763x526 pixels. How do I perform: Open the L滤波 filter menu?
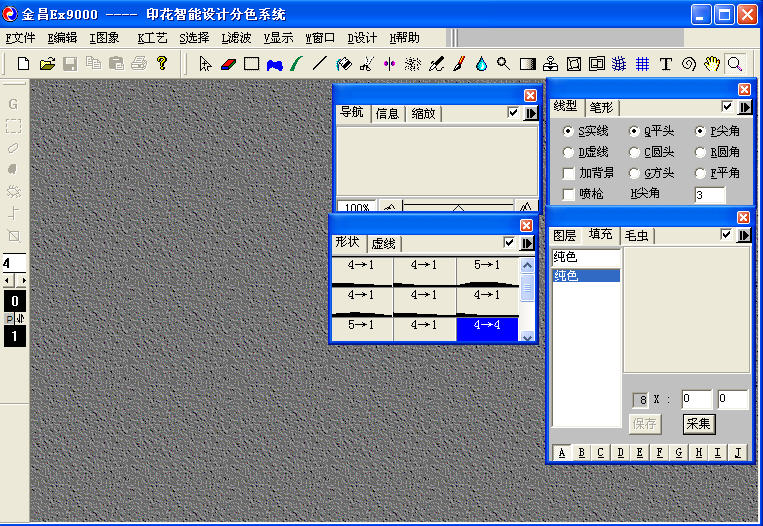(237, 38)
